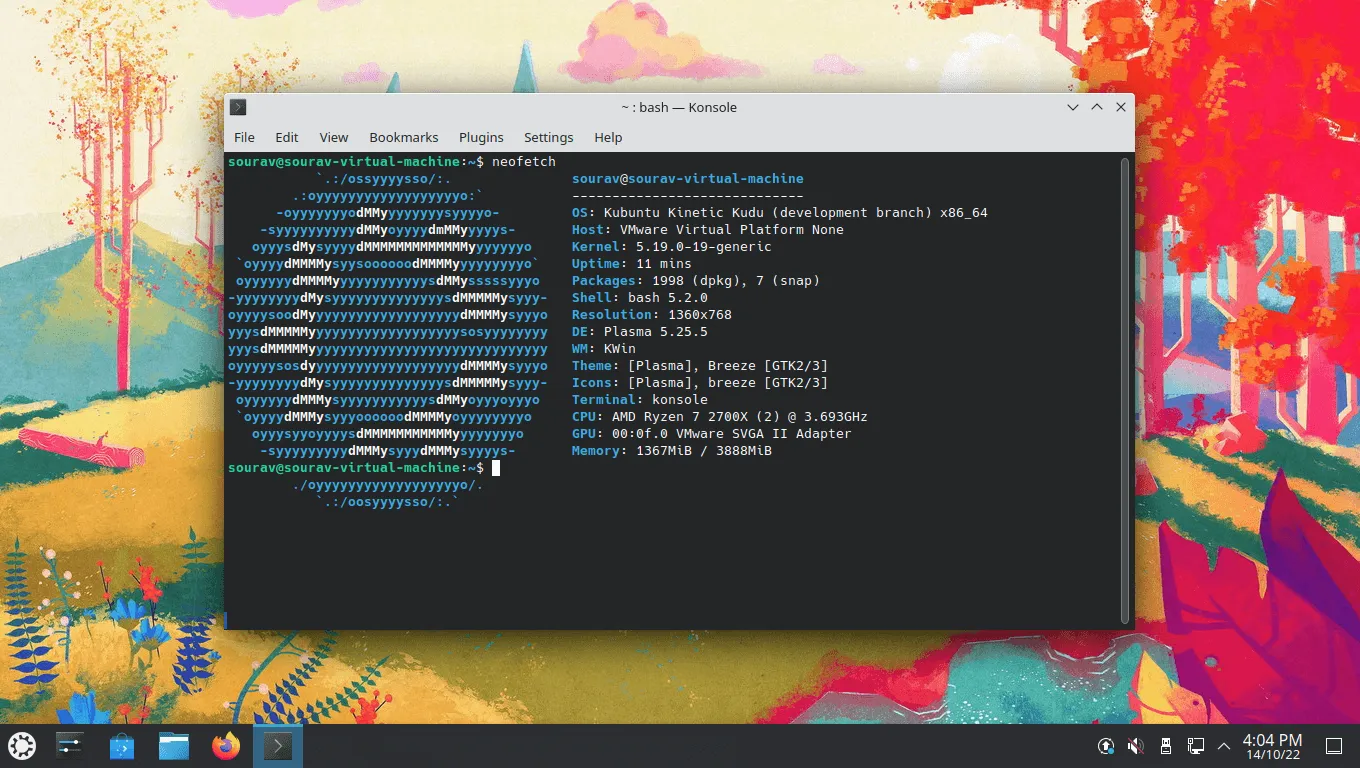Open the Discover software center

[x=121, y=745]
